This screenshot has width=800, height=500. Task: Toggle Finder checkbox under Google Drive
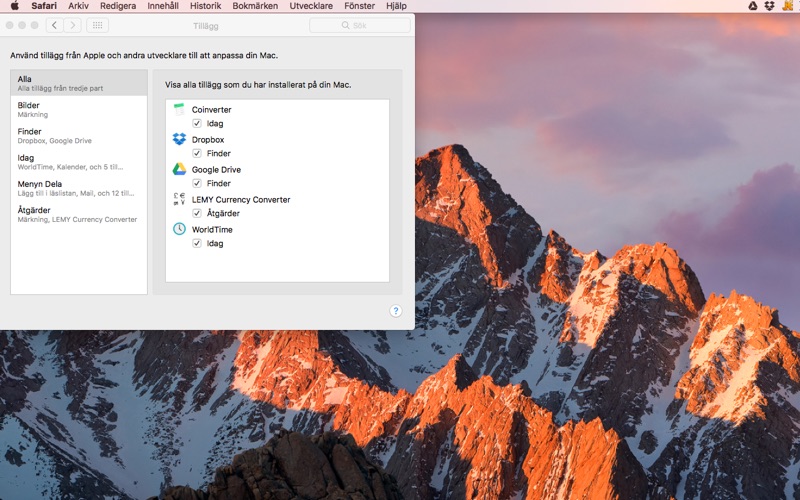tap(197, 183)
